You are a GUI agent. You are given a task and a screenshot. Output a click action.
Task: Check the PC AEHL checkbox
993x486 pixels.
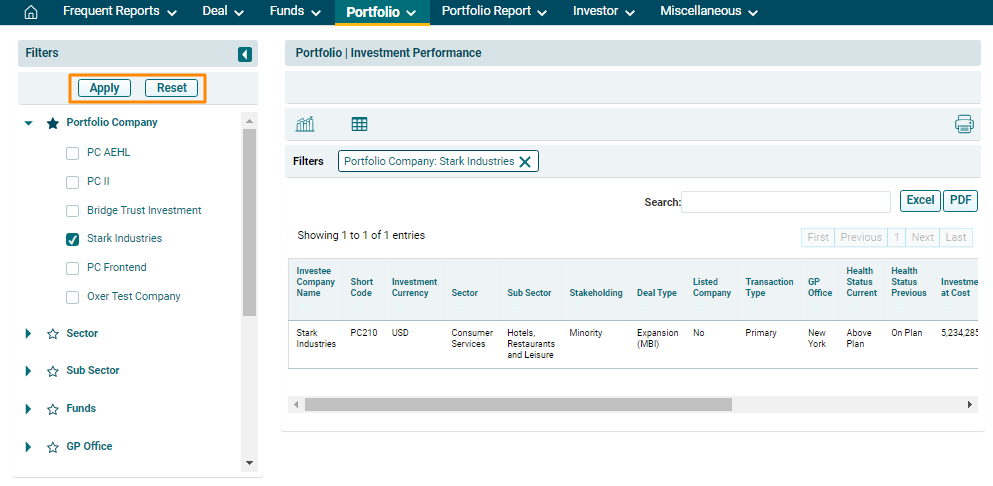pos(72,154)
